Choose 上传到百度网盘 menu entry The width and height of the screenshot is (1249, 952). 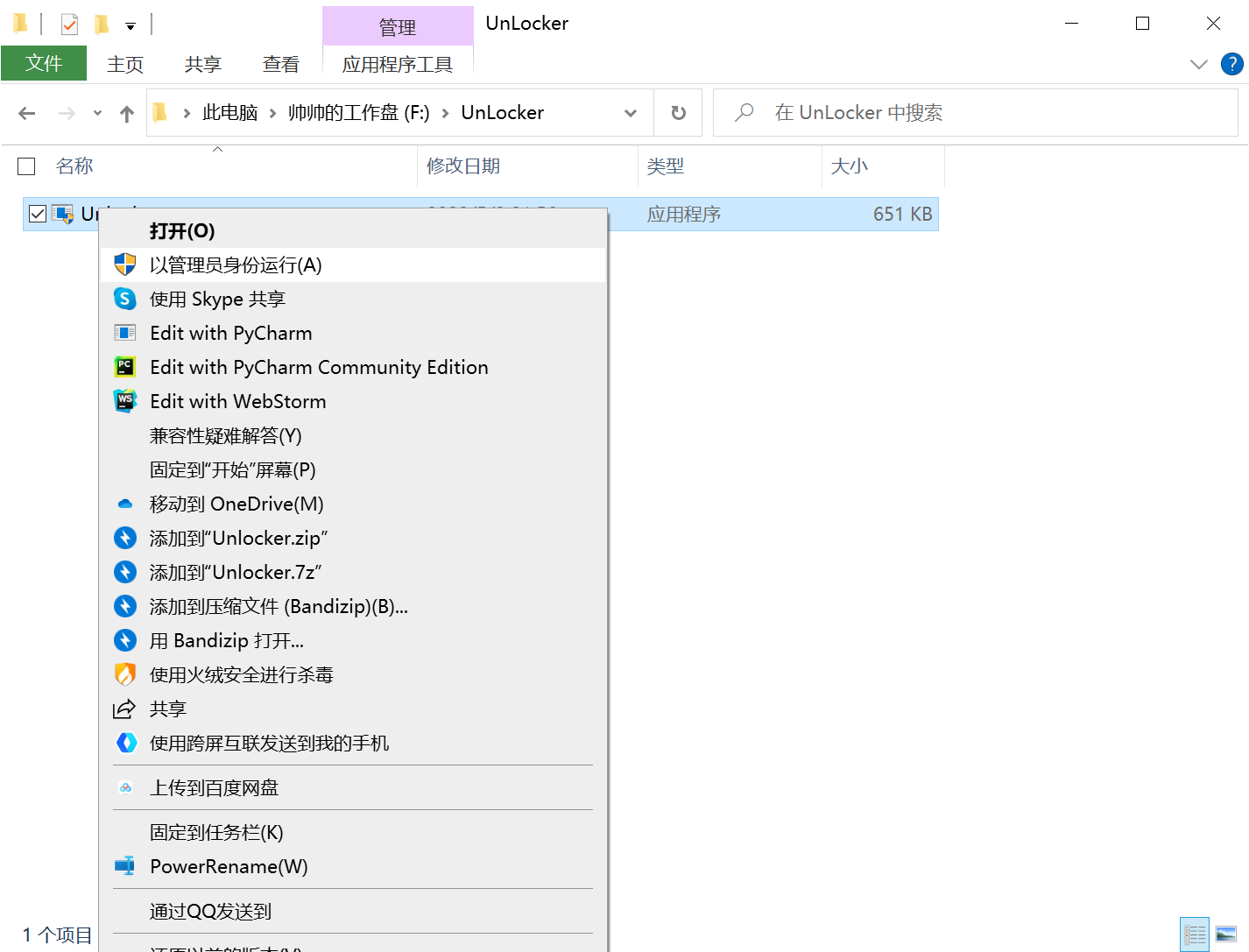353,787
